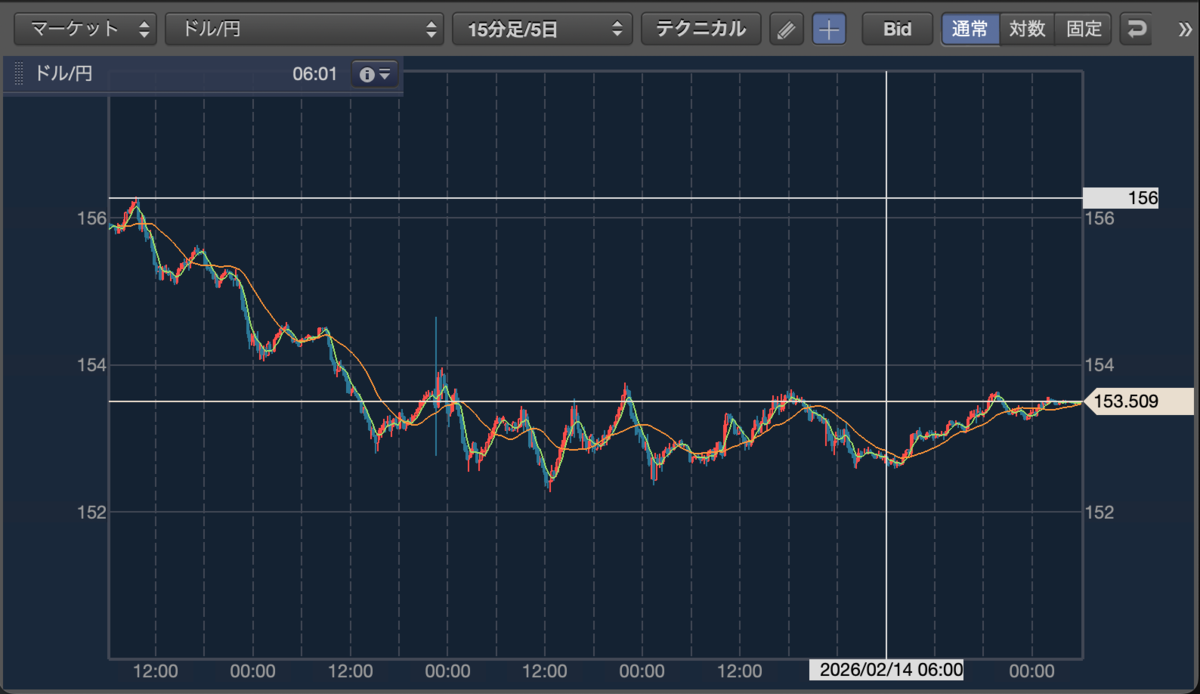Select the 通常 scale mode
Viewport: 1200px width, 694px height.
click(970, 29)
